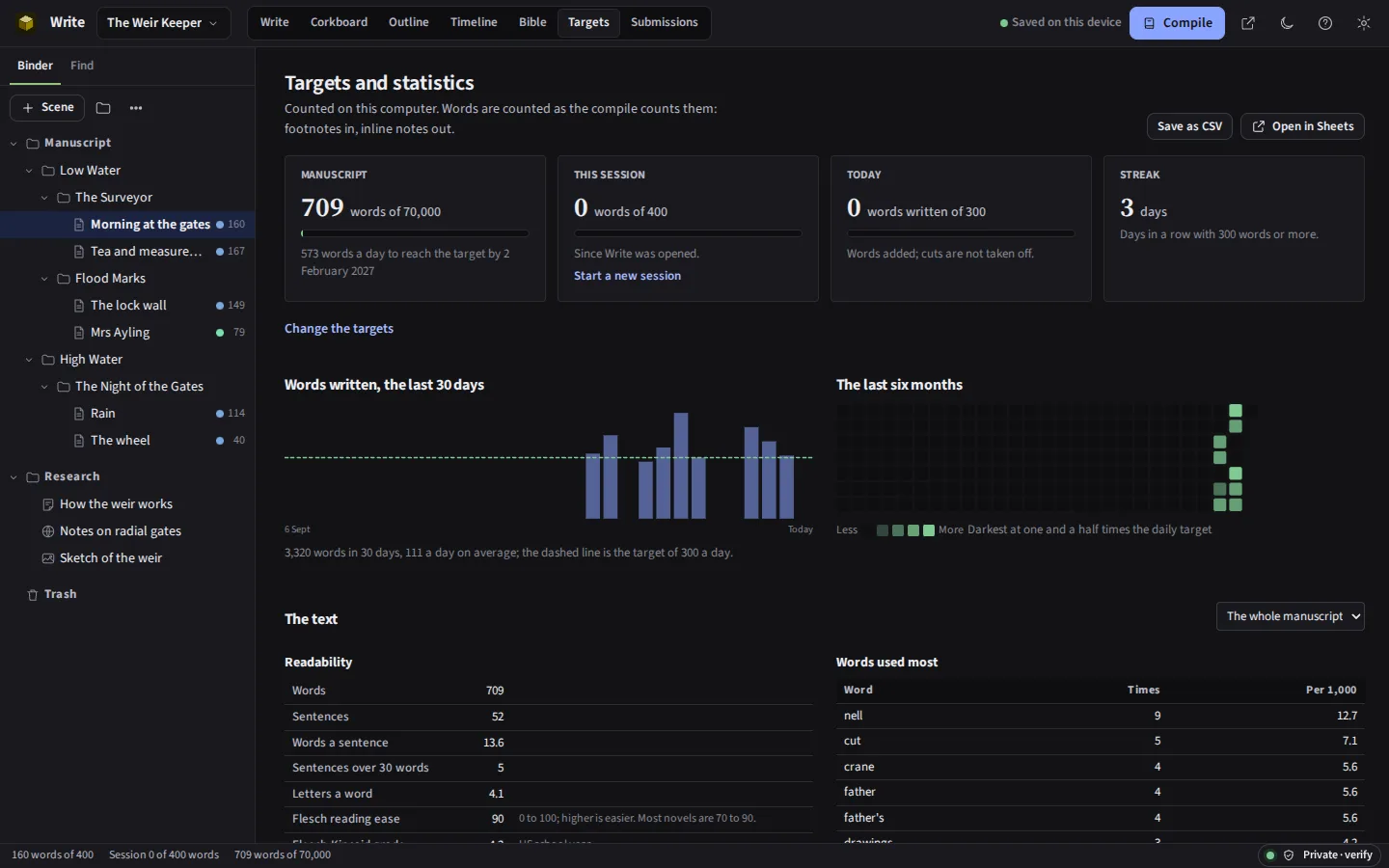Open the help question mark icon

(x=1325, y=23)
